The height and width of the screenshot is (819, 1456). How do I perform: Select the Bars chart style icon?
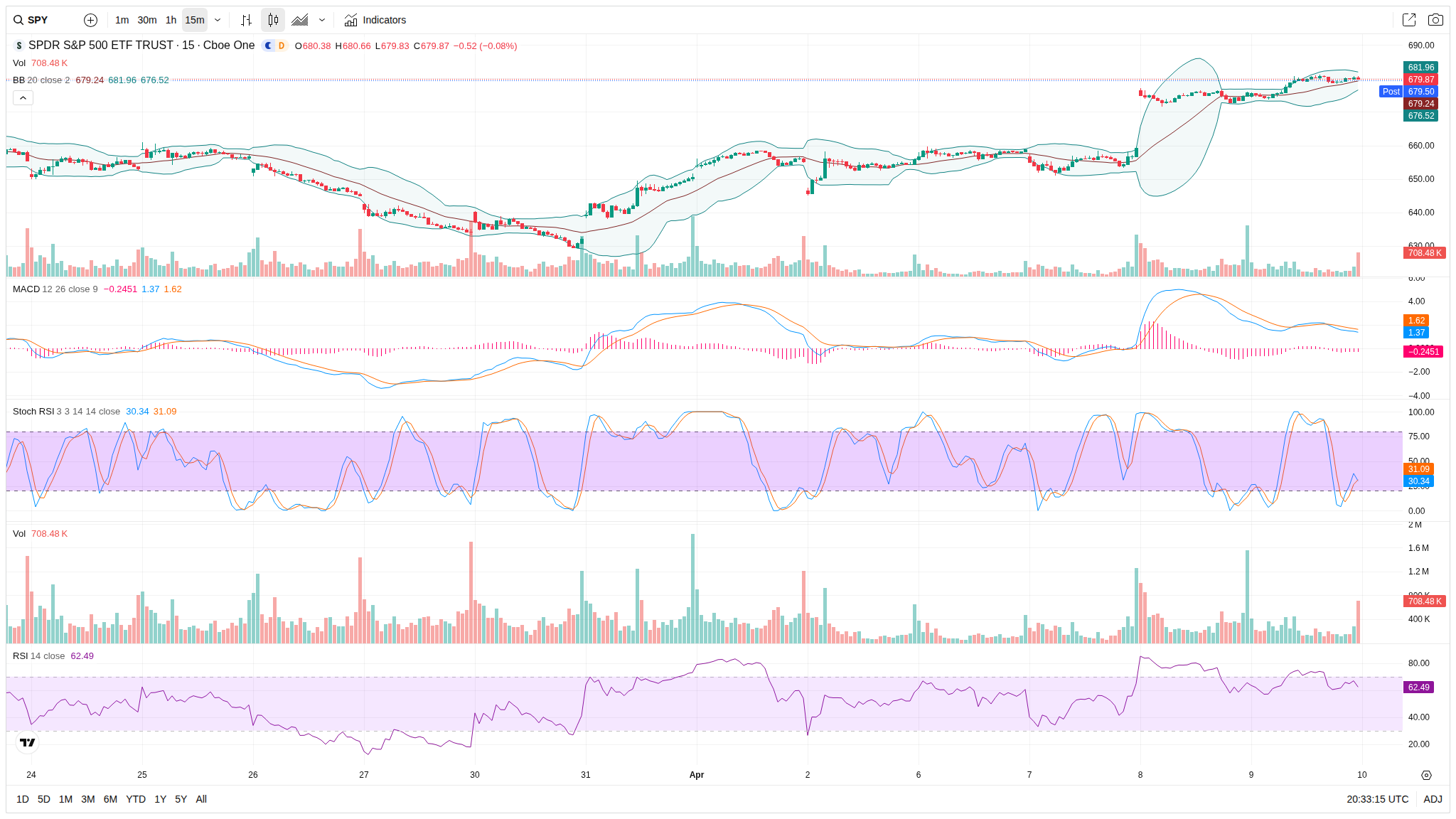pos(246,20)
